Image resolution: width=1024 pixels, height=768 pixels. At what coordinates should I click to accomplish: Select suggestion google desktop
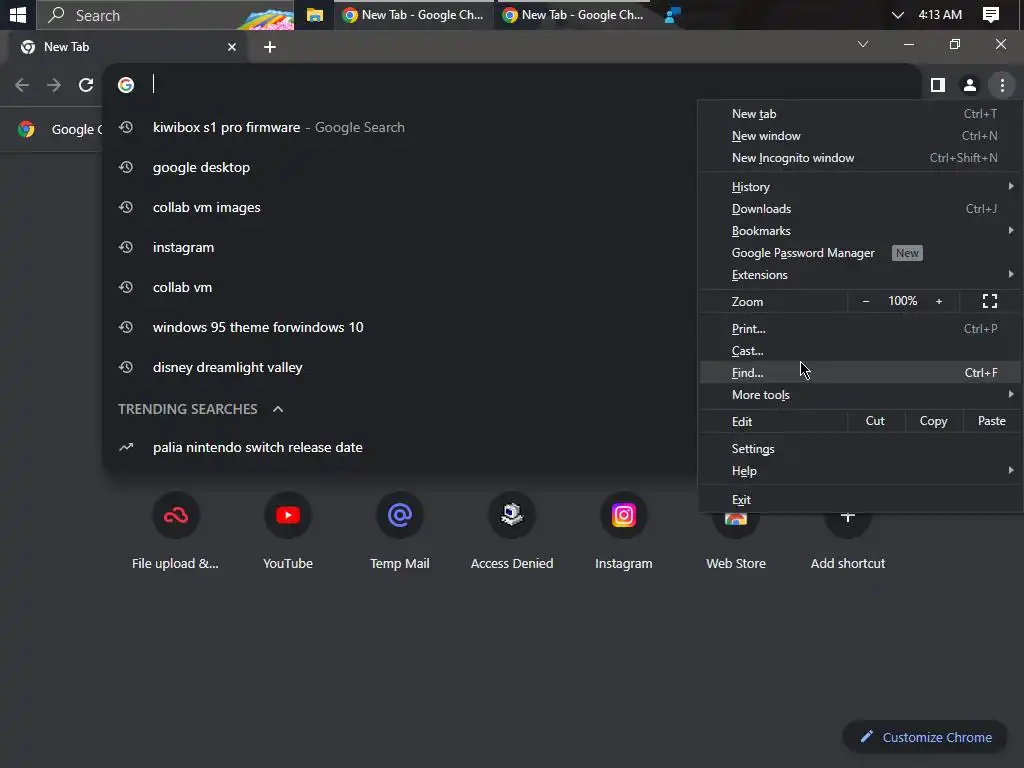(400, 167)
